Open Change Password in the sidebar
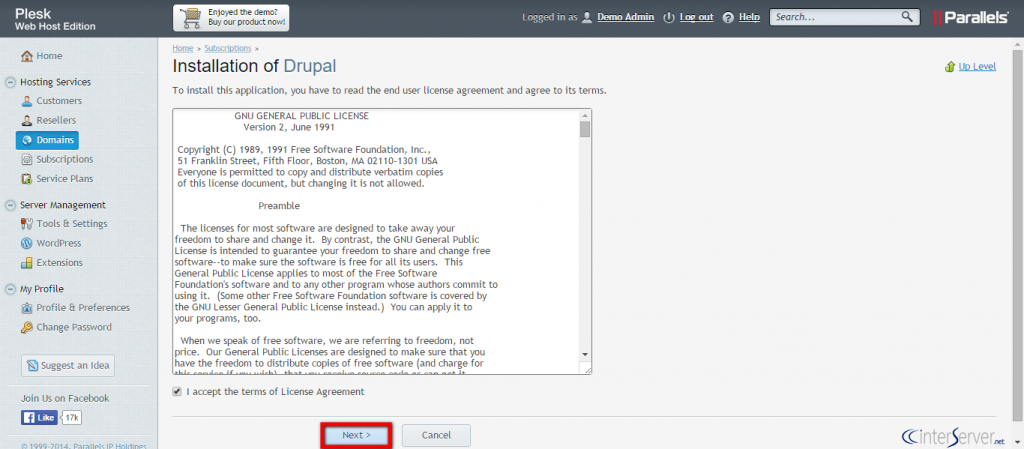Image resolution: width=1024 pixels, height=449 pixels. click(x=74, y=328)
